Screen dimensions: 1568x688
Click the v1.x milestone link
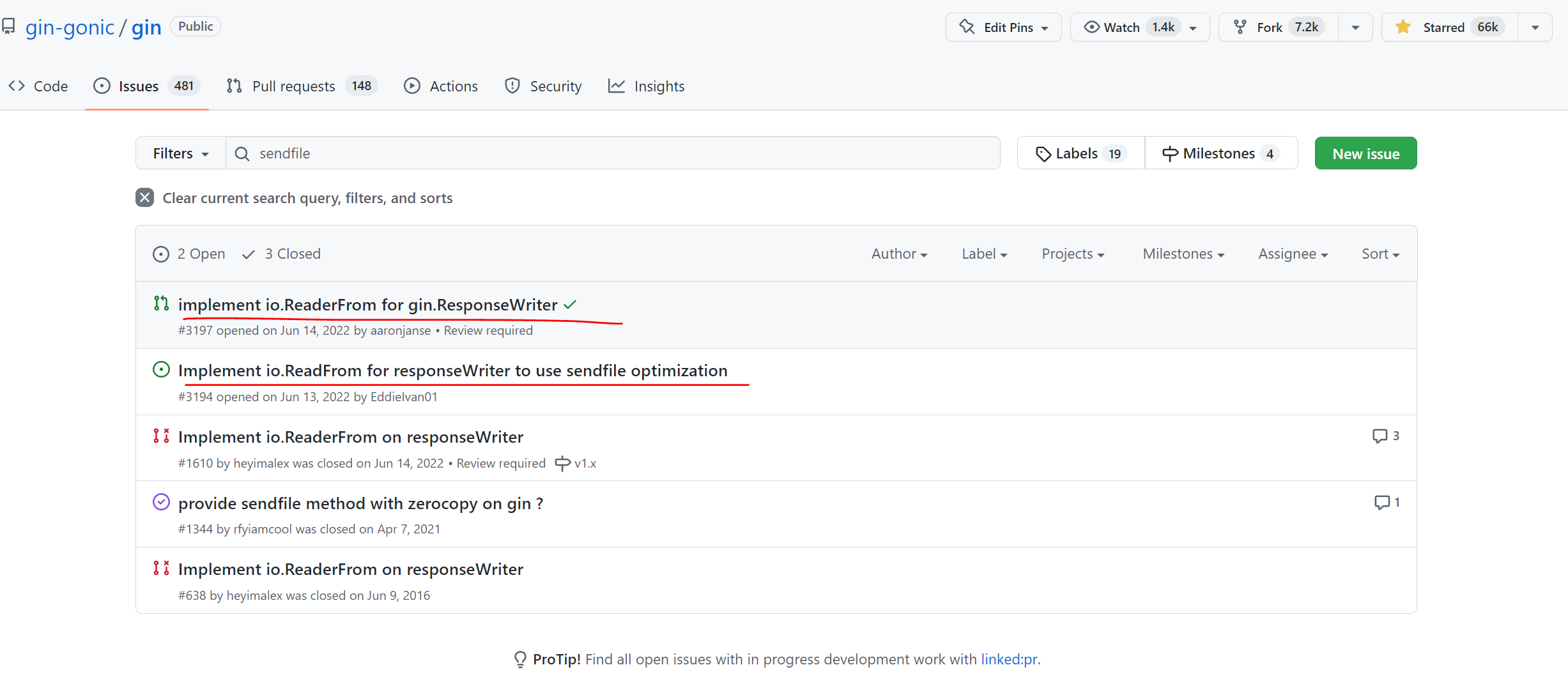pos(575,464)
